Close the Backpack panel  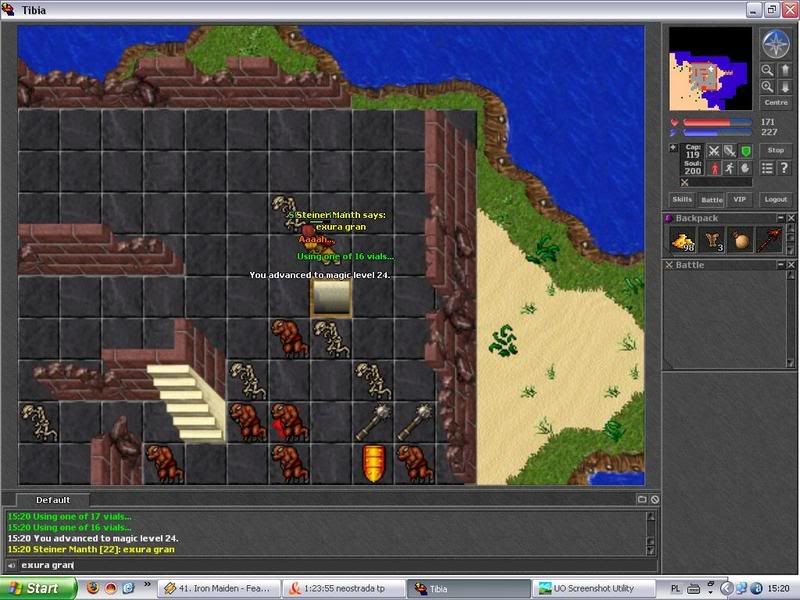pyautogui.click(x=791, y=218)
